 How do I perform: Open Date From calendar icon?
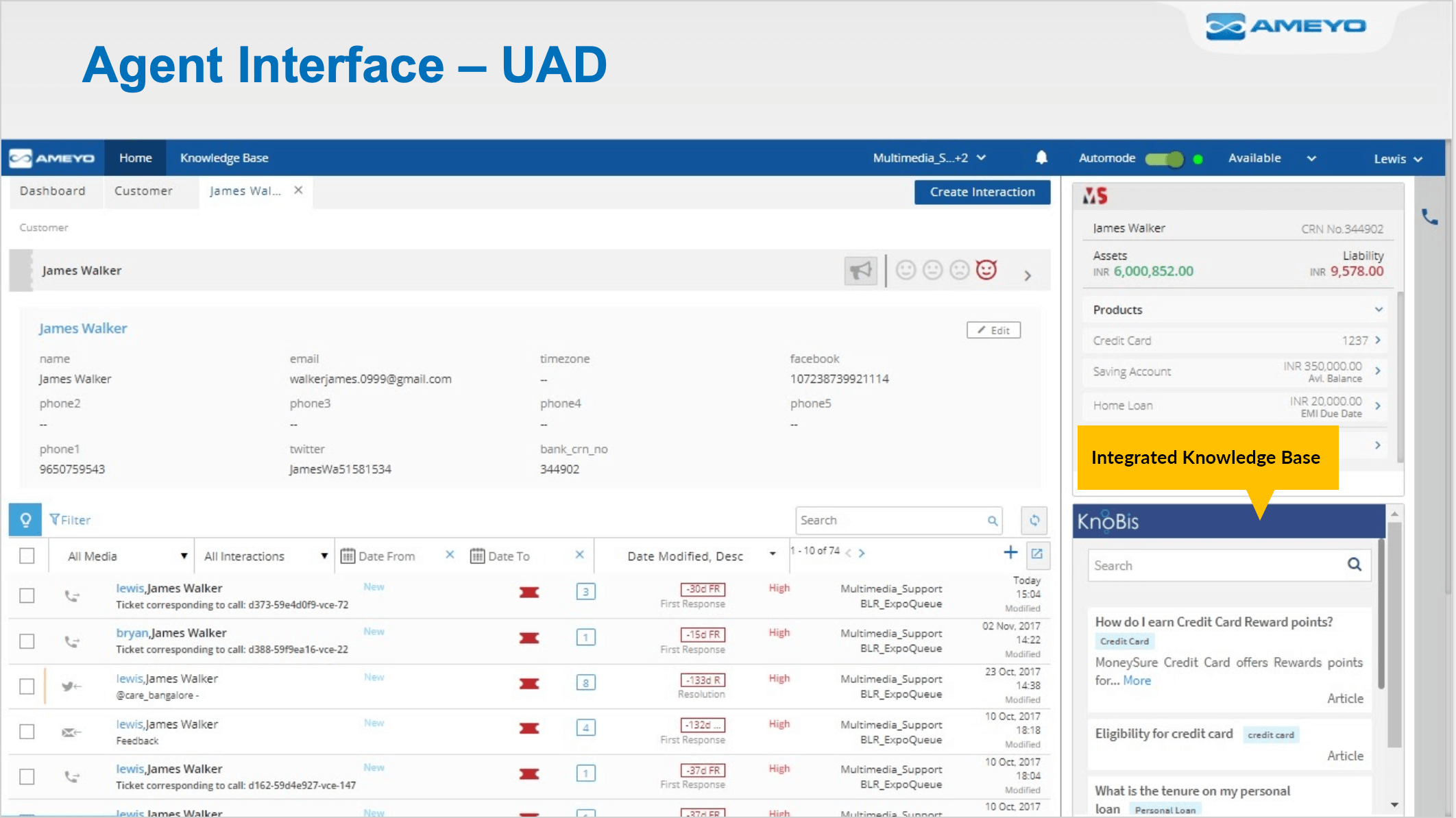point(348,556)
